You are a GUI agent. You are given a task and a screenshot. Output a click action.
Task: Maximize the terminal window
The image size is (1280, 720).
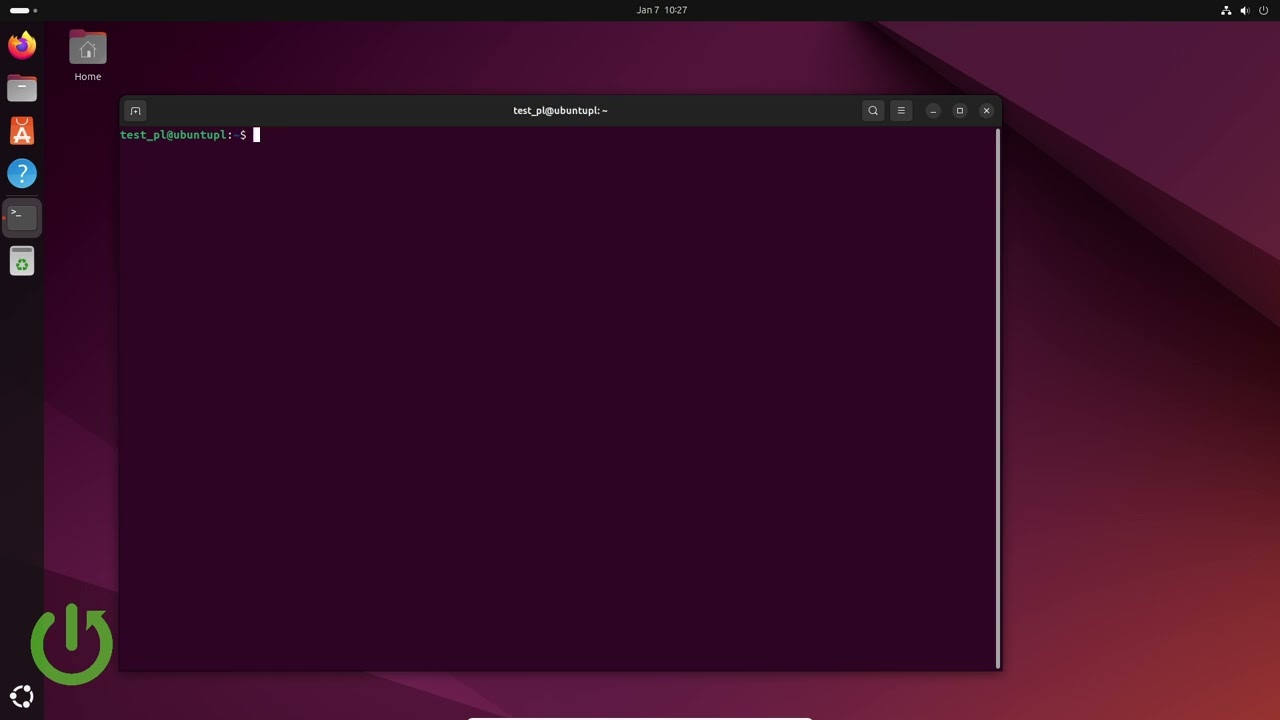click(960, 111)
